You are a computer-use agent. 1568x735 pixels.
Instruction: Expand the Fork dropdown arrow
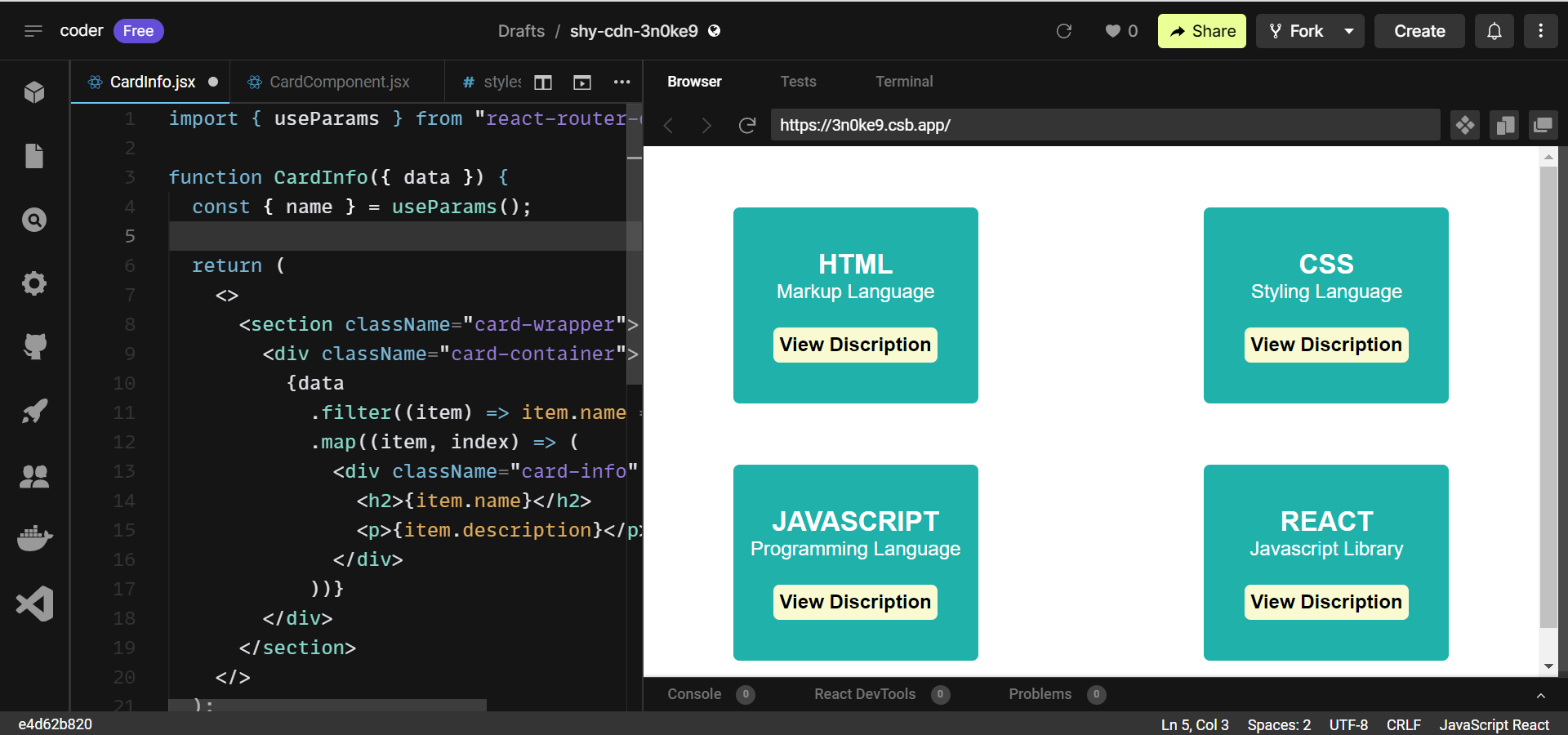(1349, 31)
